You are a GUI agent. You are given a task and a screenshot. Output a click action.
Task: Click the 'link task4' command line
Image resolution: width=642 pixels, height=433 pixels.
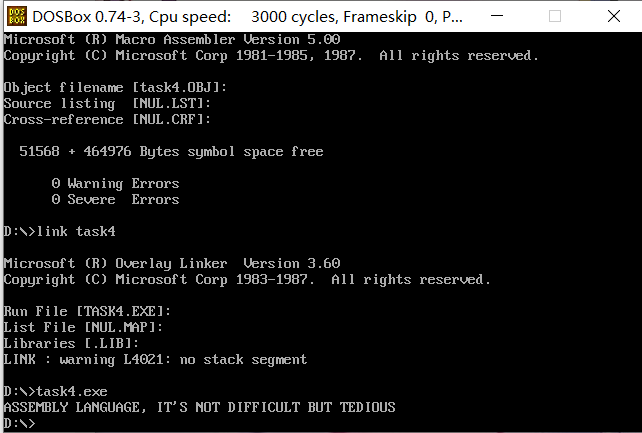pos(60,231)
